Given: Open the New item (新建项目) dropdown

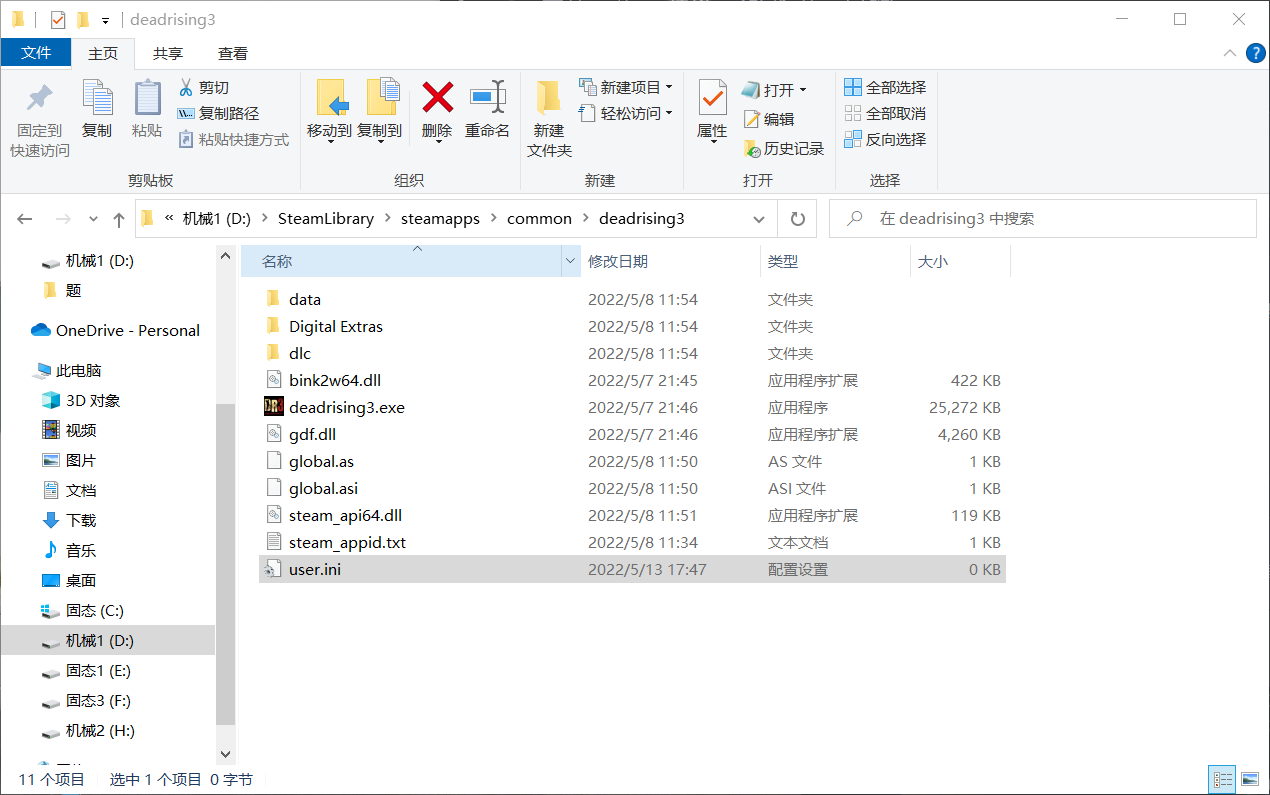Looking at the screenshot, I should (625, 88).
